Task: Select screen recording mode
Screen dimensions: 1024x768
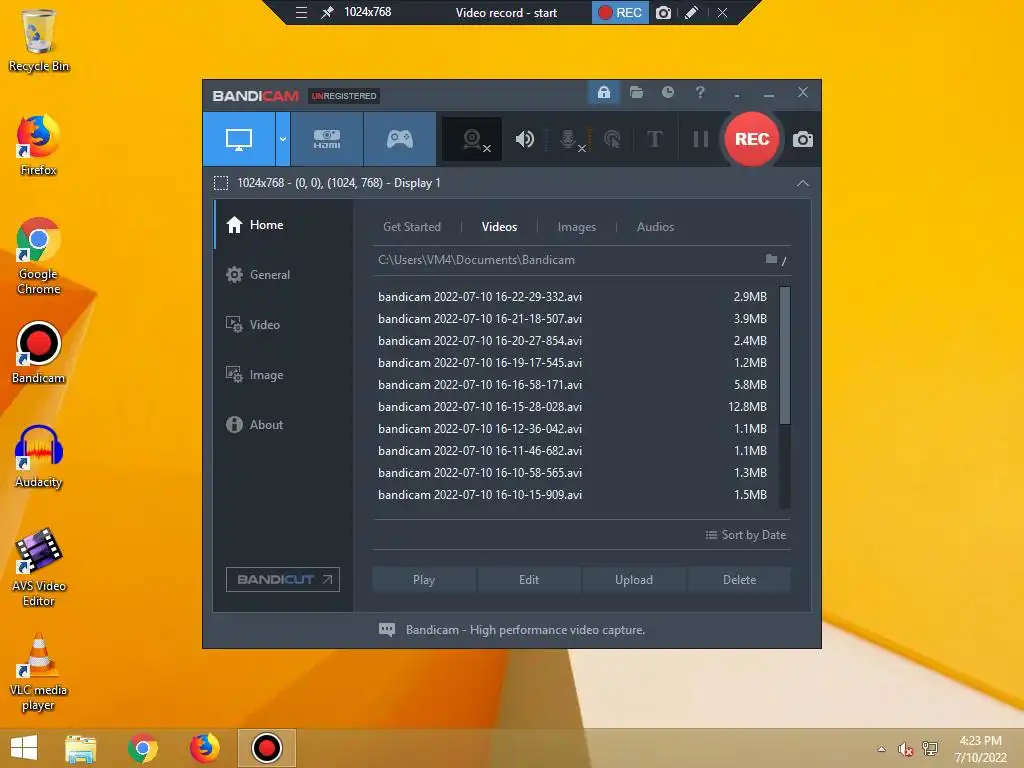Action: [x=239, y=139]
